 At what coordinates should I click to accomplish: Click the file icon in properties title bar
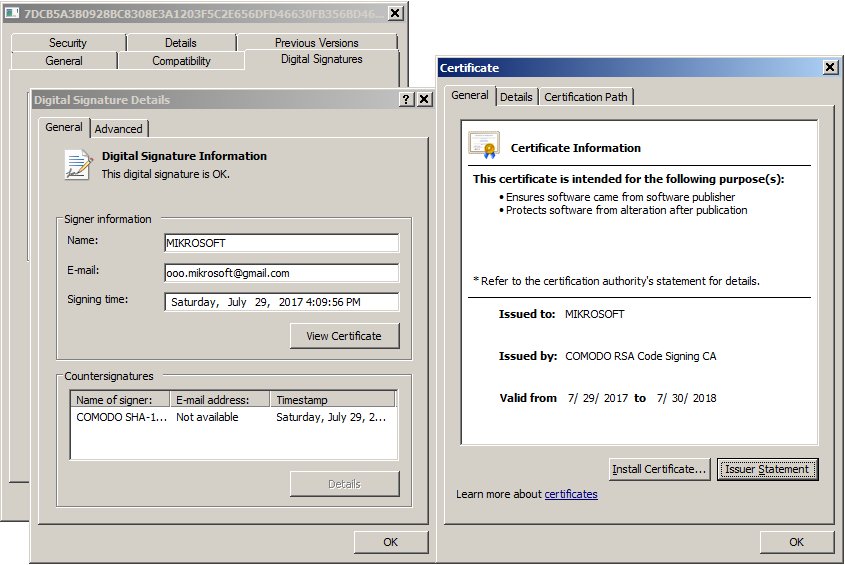(12, 13)
